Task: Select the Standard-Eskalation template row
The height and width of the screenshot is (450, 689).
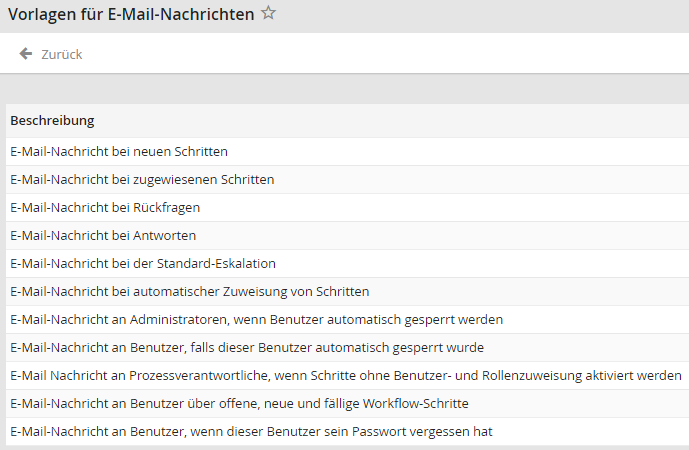Action: (143, 264)
